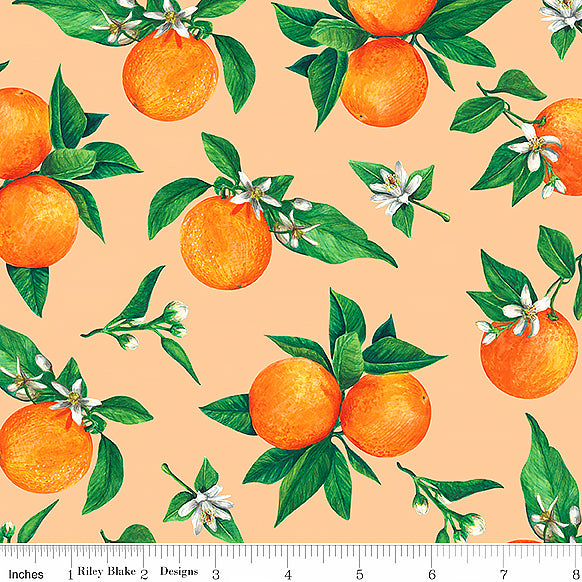The width and height of the screenshot is (582, 582).
Task: Click the number 5 on the ruler
Action: (359, 574)
